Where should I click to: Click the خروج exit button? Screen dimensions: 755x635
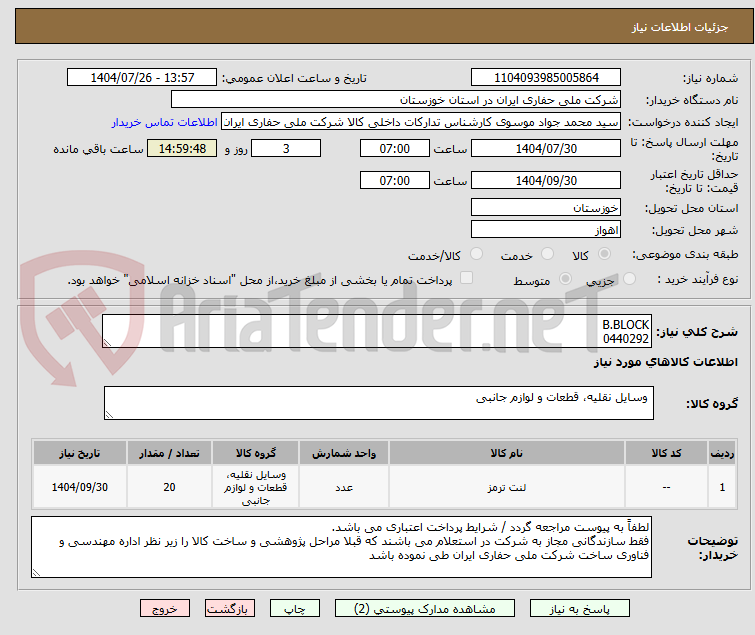point(165,609)
